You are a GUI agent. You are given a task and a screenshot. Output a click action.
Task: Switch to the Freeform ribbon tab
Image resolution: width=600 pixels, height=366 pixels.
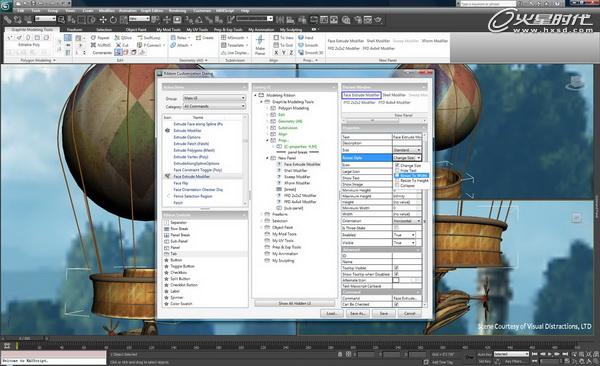pyautogui.click(x=75, y=29)
